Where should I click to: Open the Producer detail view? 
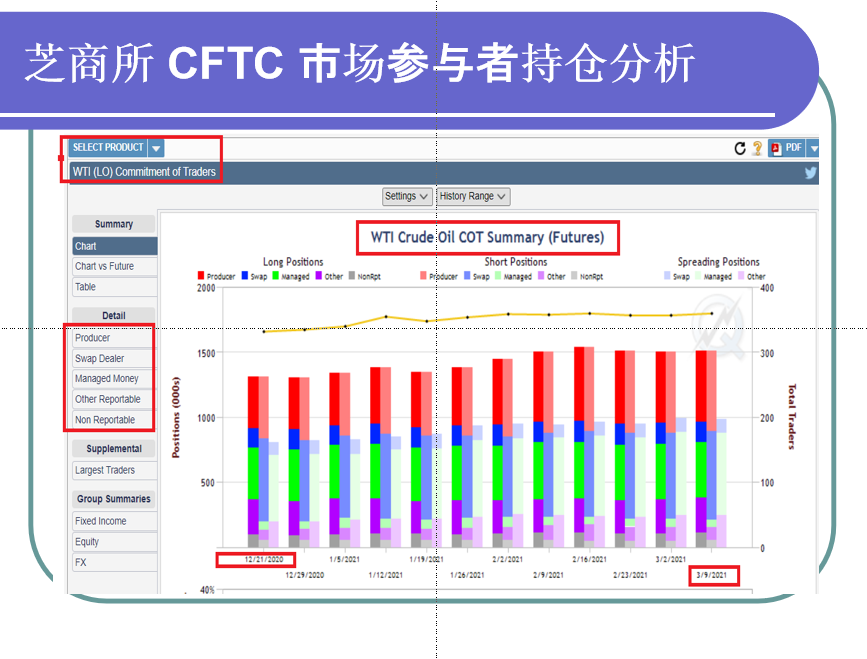[x=113, y=338]
